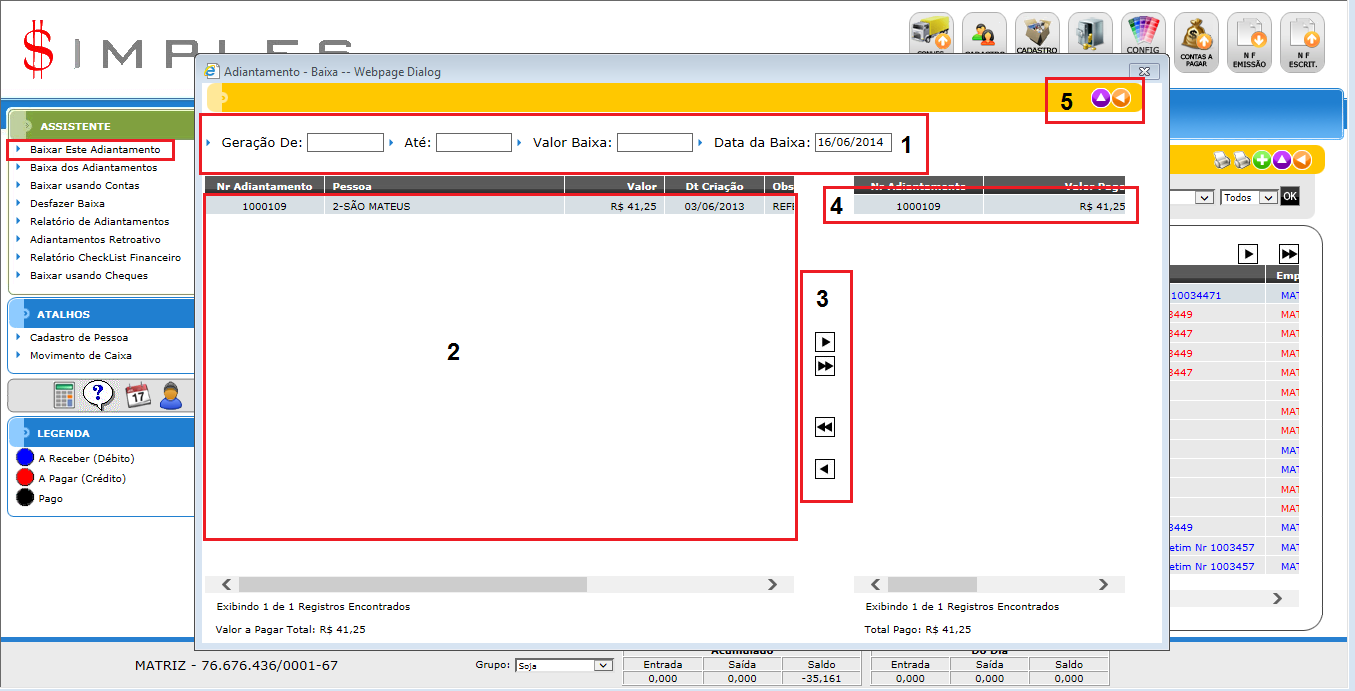Open the calendar icon showing 17
Image resolution: width=1355 pixels, height=691 pixels.
point(137,395)
